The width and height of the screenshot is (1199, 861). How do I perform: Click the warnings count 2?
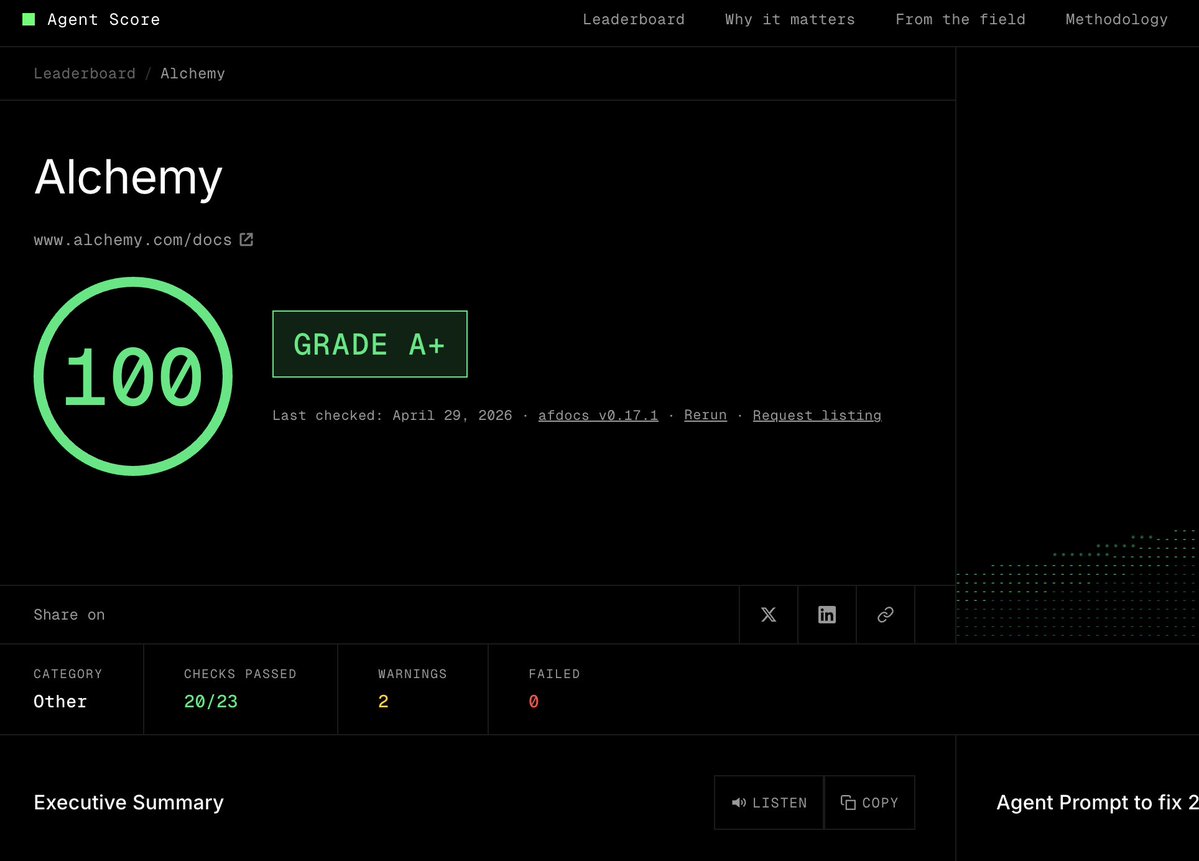point(383,701)
